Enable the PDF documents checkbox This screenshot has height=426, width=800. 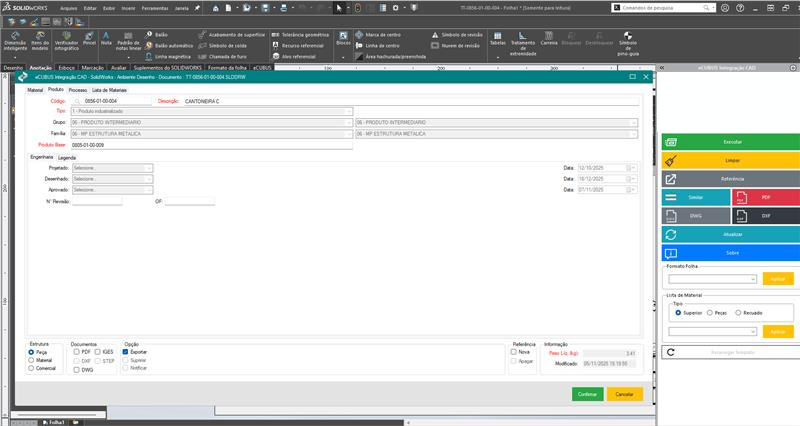tap(77, 352)
